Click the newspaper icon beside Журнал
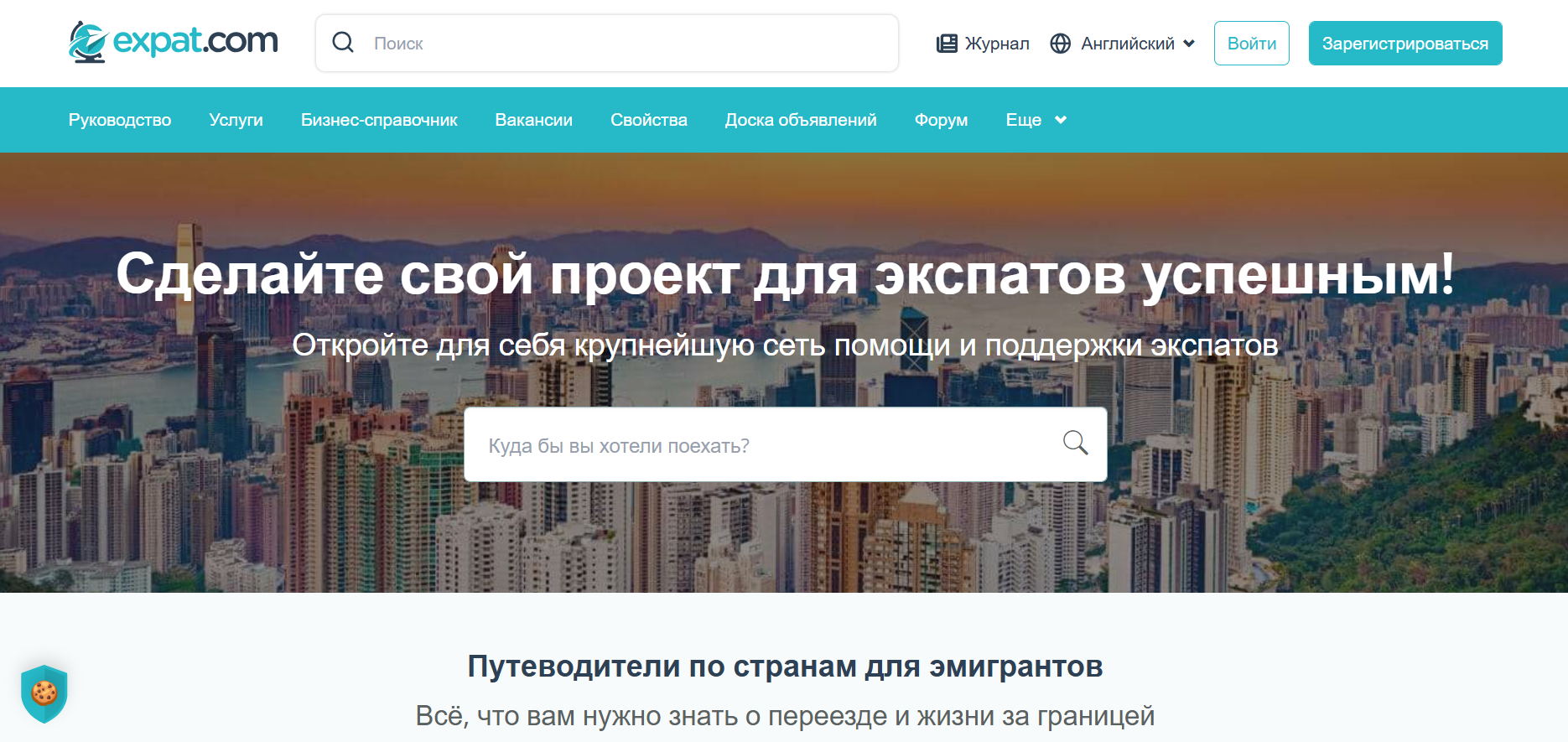 947,44
